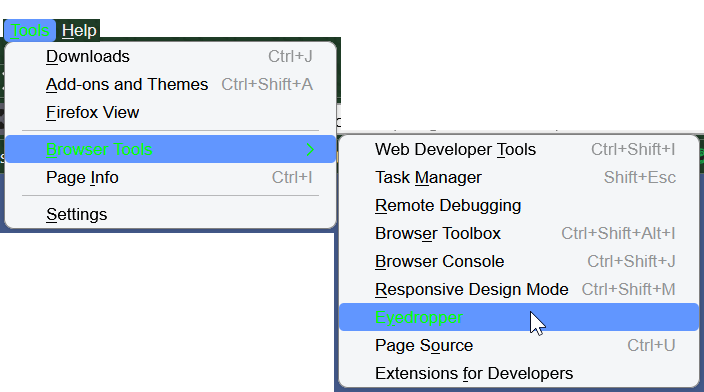Select Remote Debugging
The height and width of the screenshot is (392, 704).
click(x=519, y=206)
